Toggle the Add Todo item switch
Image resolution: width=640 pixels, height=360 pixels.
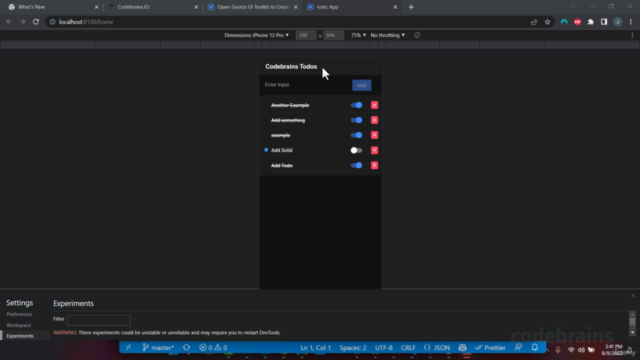356,165
